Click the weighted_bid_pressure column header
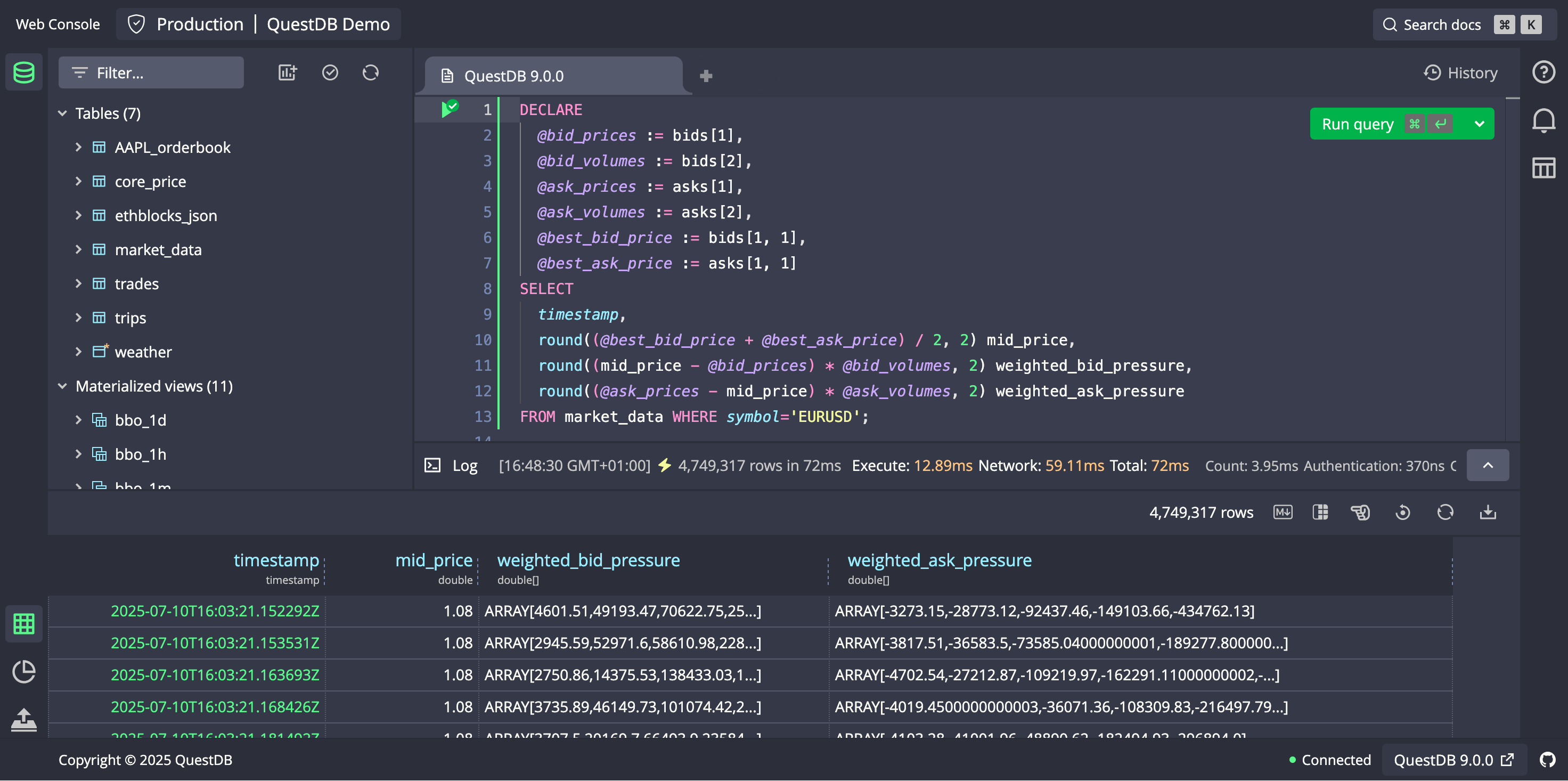Screen dimensions: 1568x781 pos(589,560)
